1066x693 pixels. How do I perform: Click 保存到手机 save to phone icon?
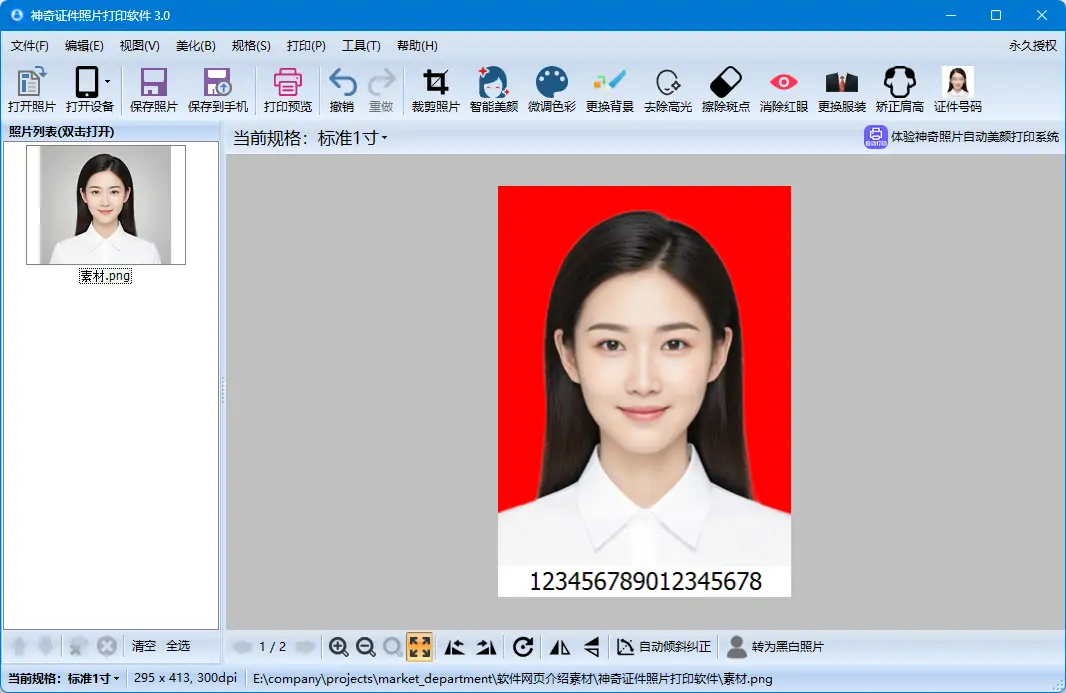(x=217, y=90)
